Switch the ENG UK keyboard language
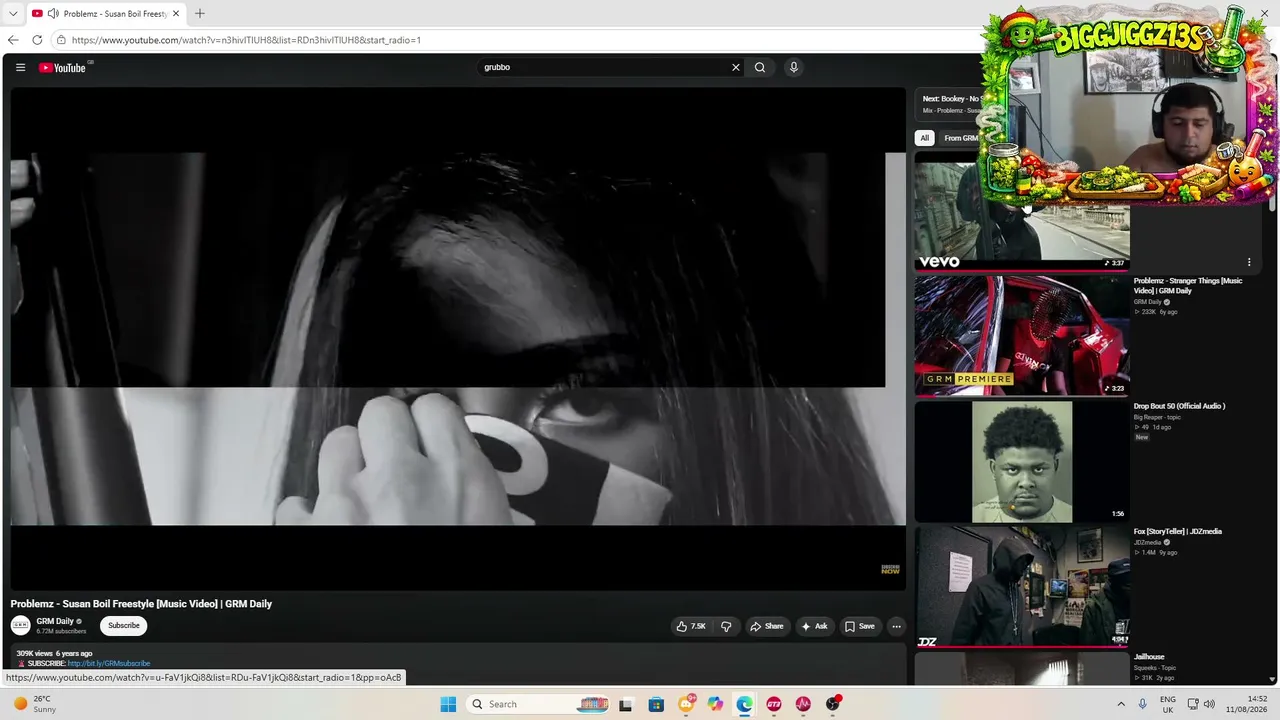Viewport: 1280px width, 720px height. pos(1168,704)
